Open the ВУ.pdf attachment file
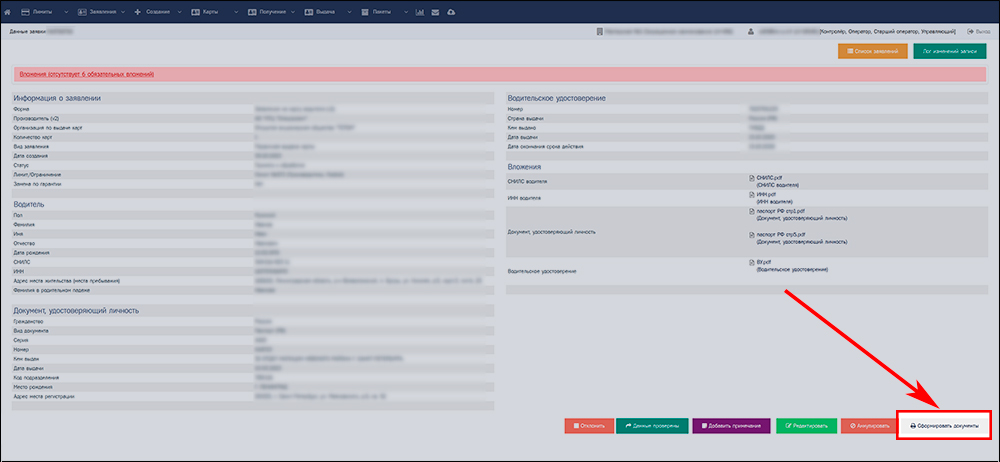Image resolution: width=1000 pixels, height=462 pixels. [x=765, y=262]
